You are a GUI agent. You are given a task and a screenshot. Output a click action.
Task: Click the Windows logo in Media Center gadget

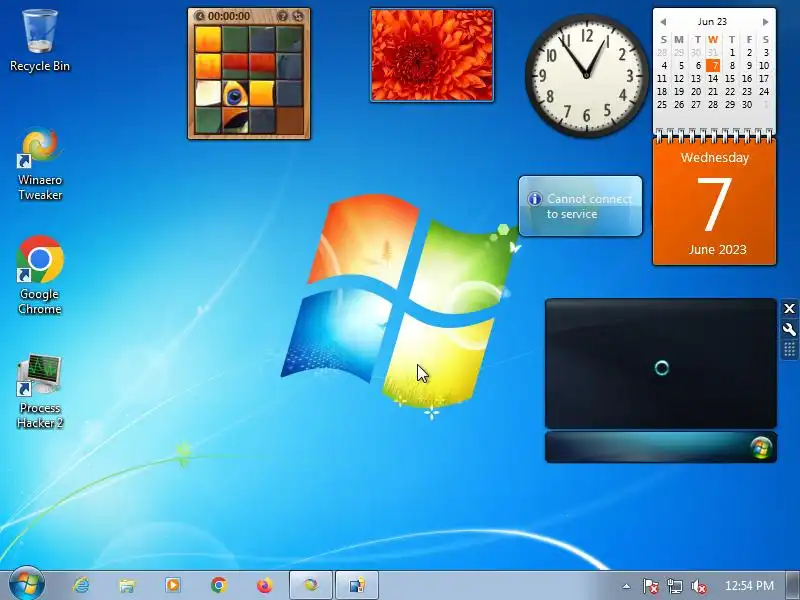coord(761,448)
